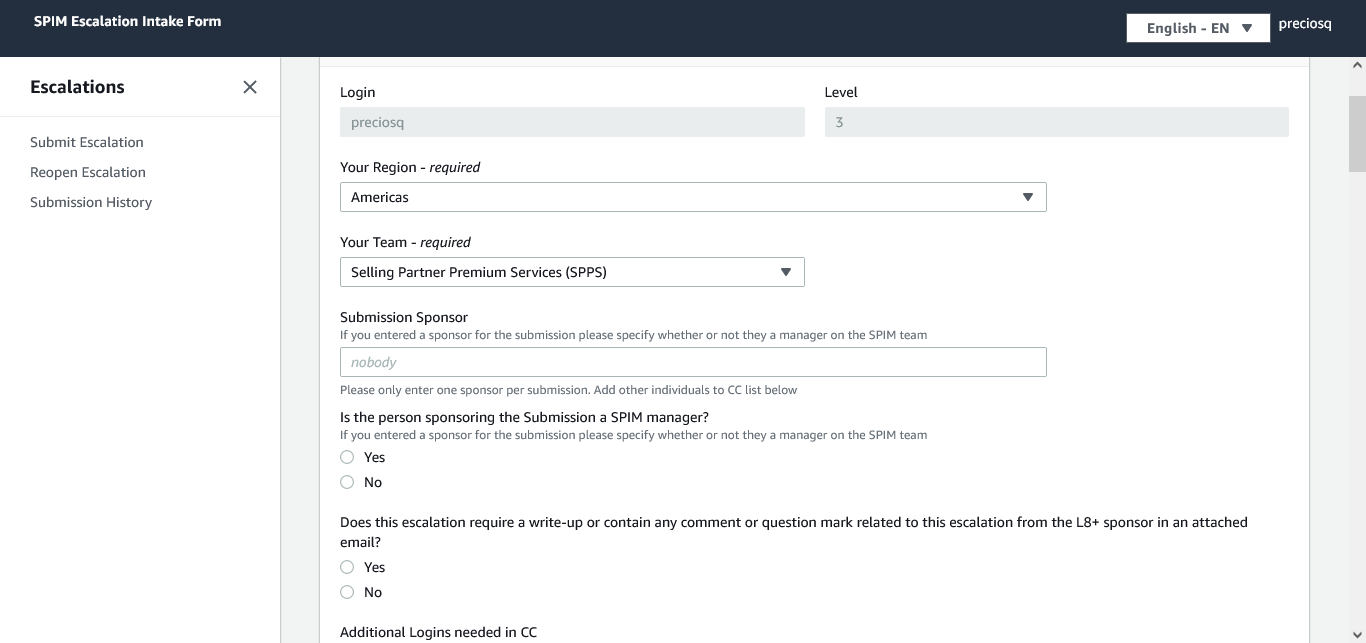
Task: Choose Yes for L8+ write-up question
Action: pos(347,567)
